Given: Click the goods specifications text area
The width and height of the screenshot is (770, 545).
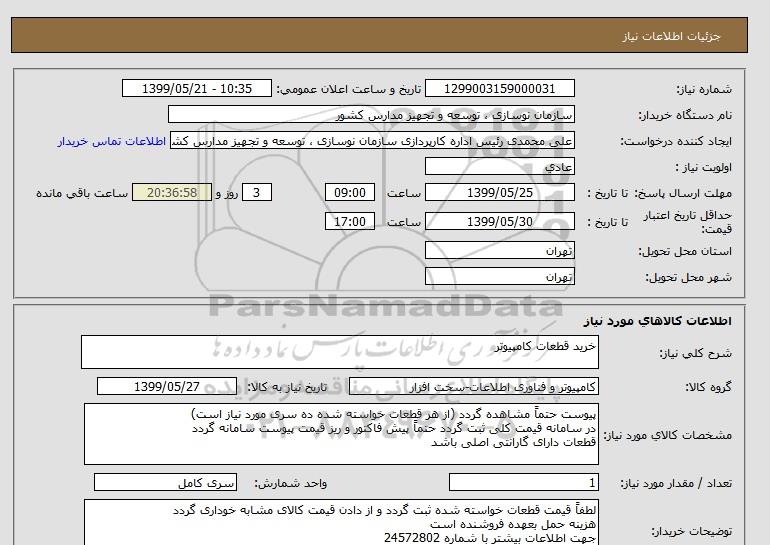Looking at the screenshot, I should (x=341, y=434).
